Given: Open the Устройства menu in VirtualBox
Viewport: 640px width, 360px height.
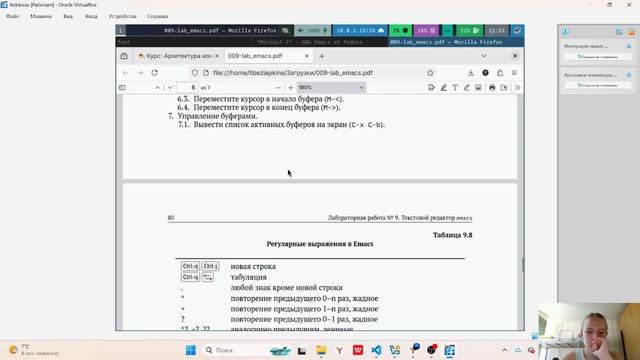Looking at the screenshot, I should 122,16.
